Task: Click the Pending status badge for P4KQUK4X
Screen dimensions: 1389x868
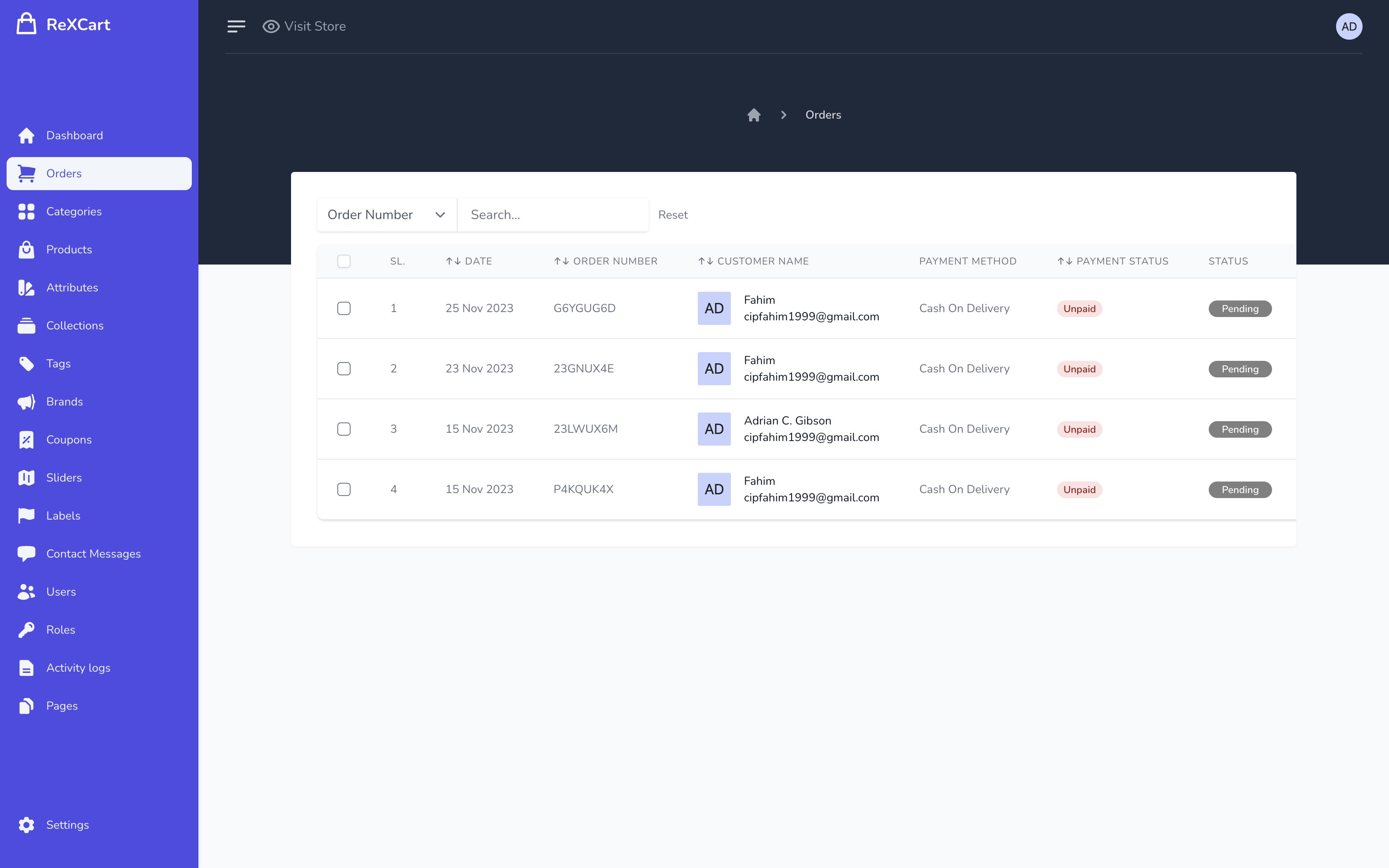Action: 1239,490
